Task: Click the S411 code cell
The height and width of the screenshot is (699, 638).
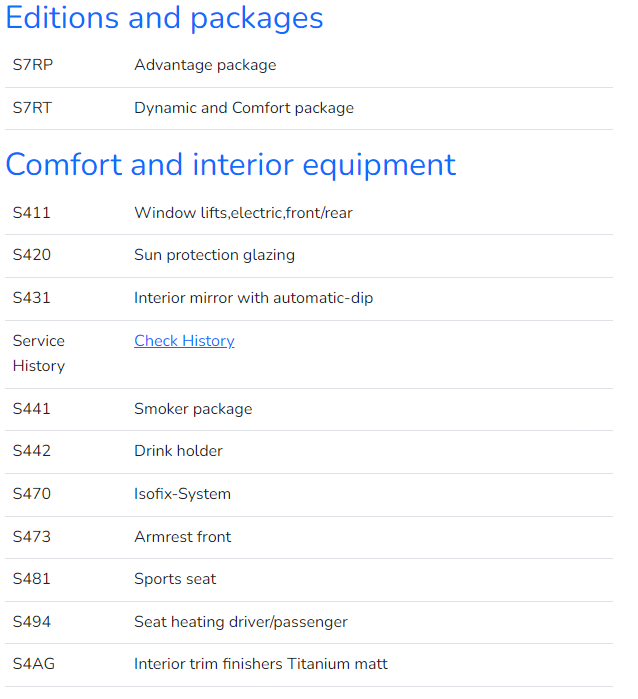Action: pos(32,213)
